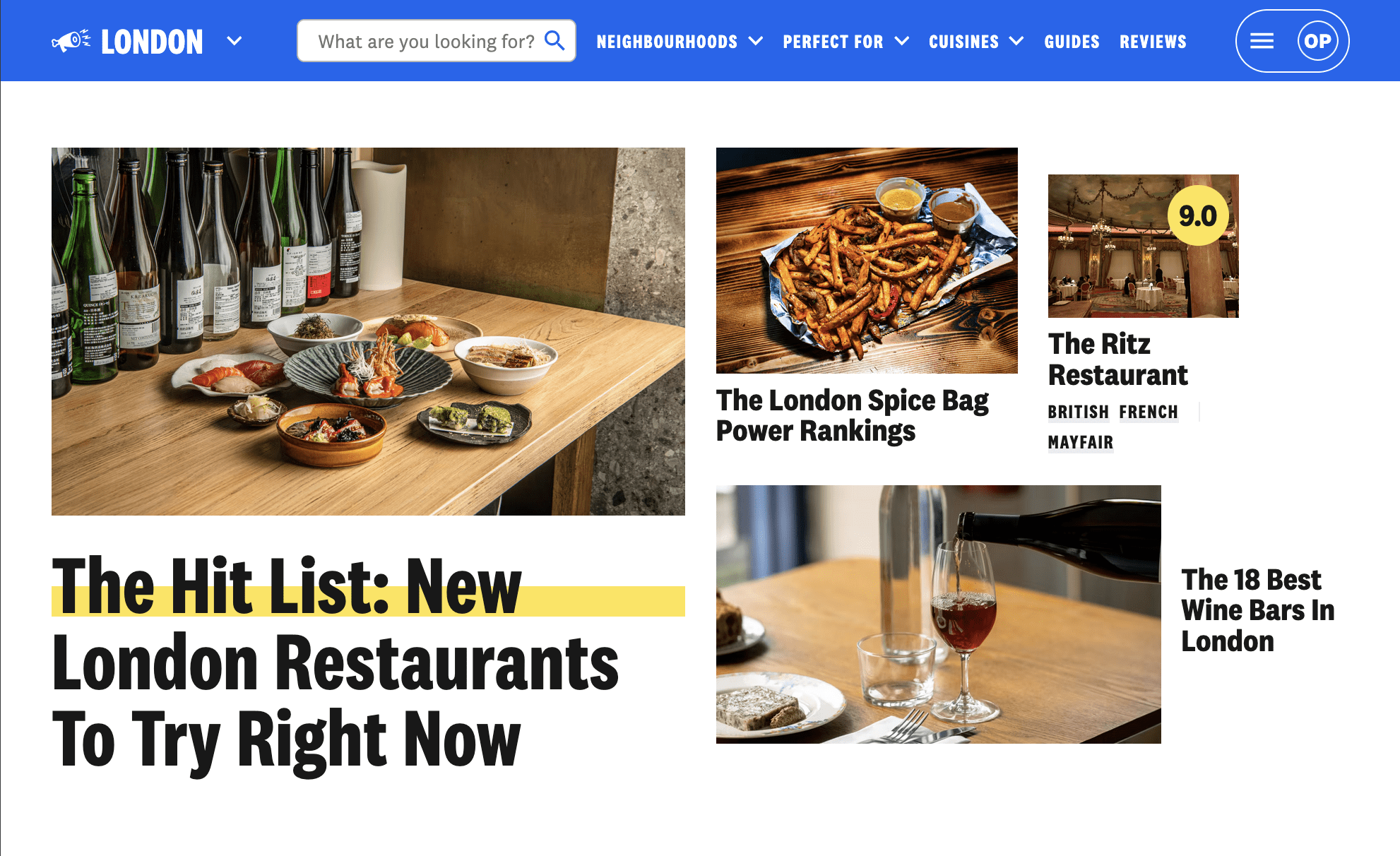Click the wine pouring article thumbnail
The height and width of the screenshot is (856, 1400).
[938, 614]
